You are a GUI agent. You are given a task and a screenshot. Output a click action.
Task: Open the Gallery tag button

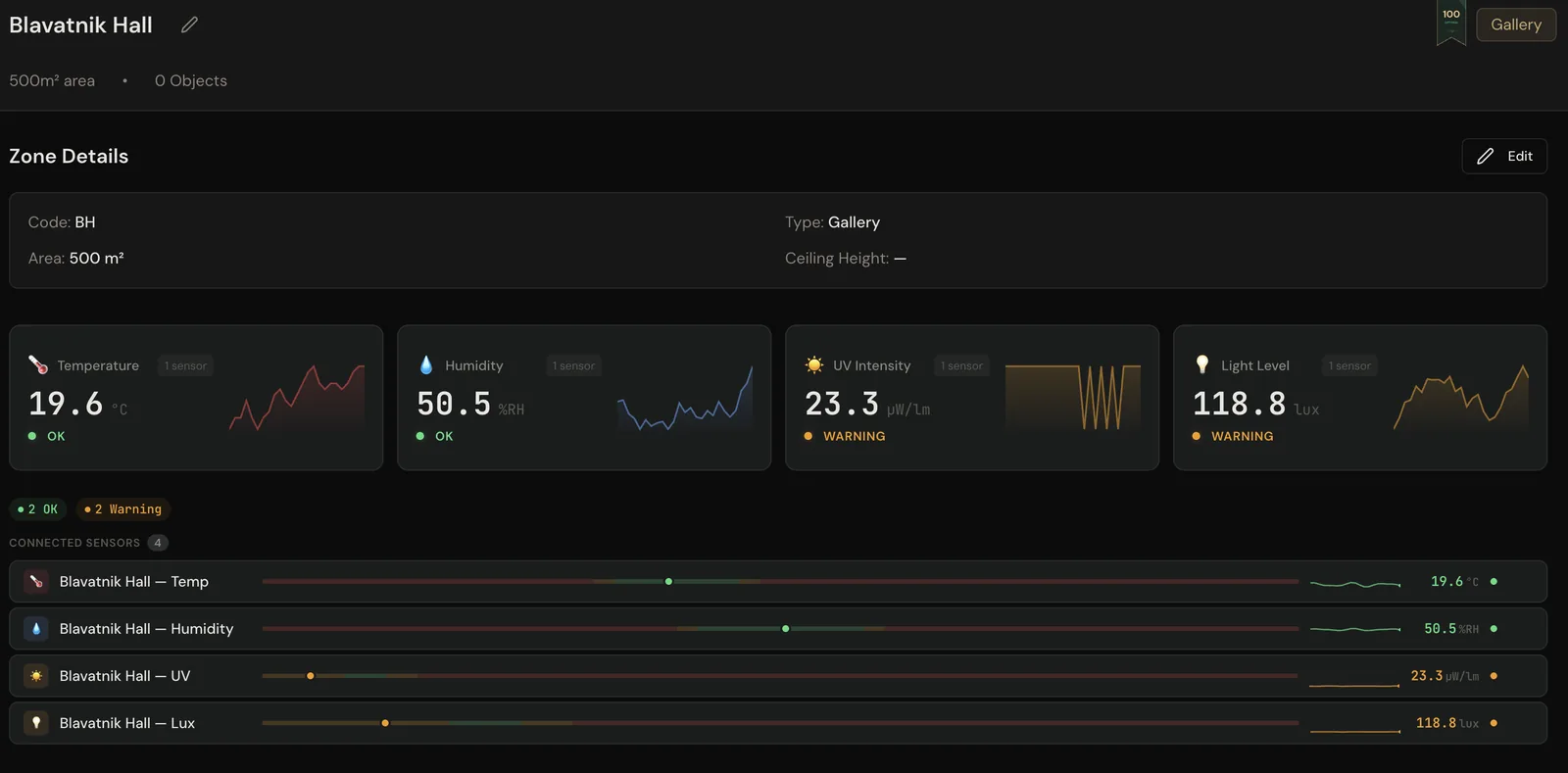(x=1516, y=24)
